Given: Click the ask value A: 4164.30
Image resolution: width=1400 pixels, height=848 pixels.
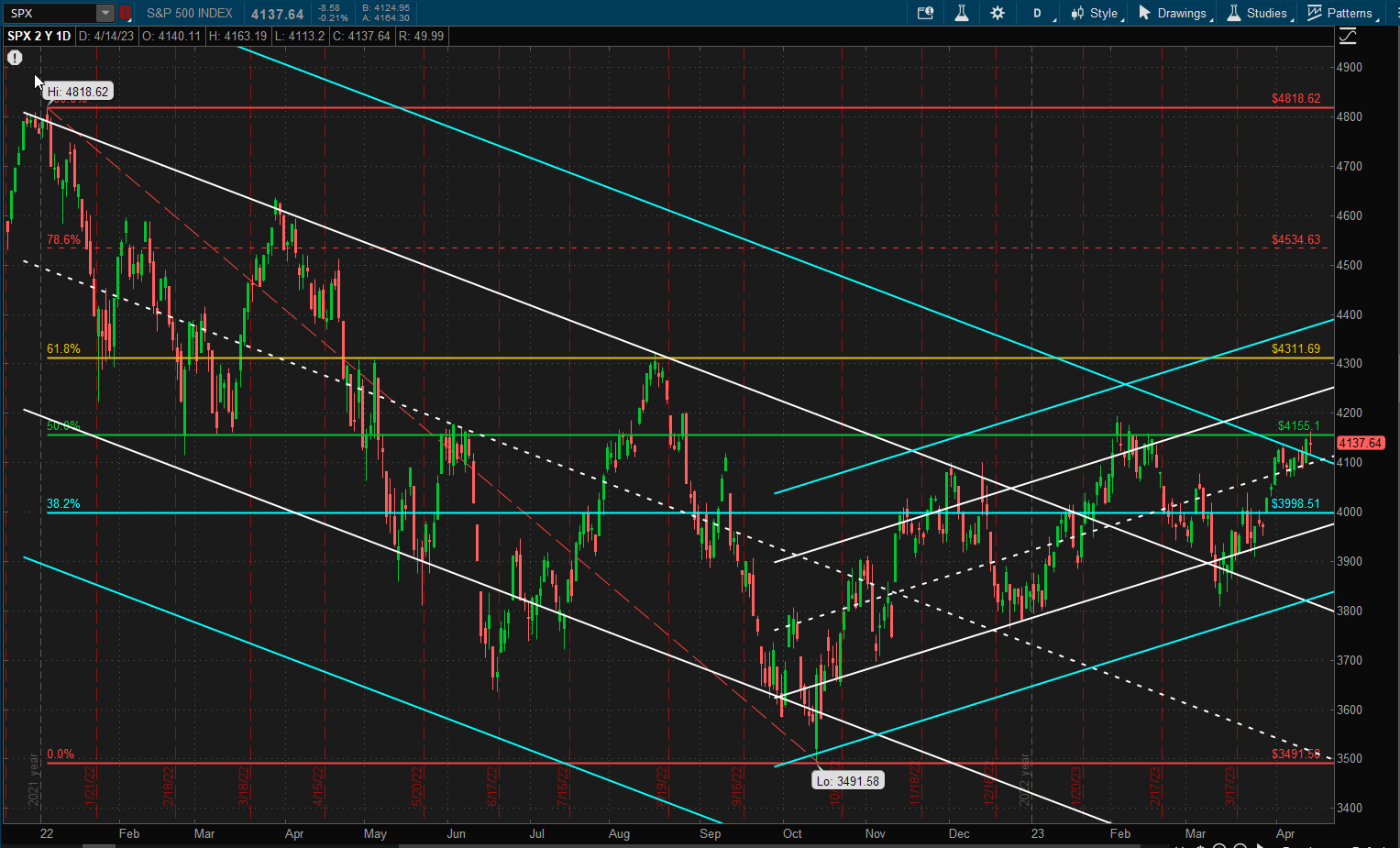Looking at the screenshot, I should [386, 18].
